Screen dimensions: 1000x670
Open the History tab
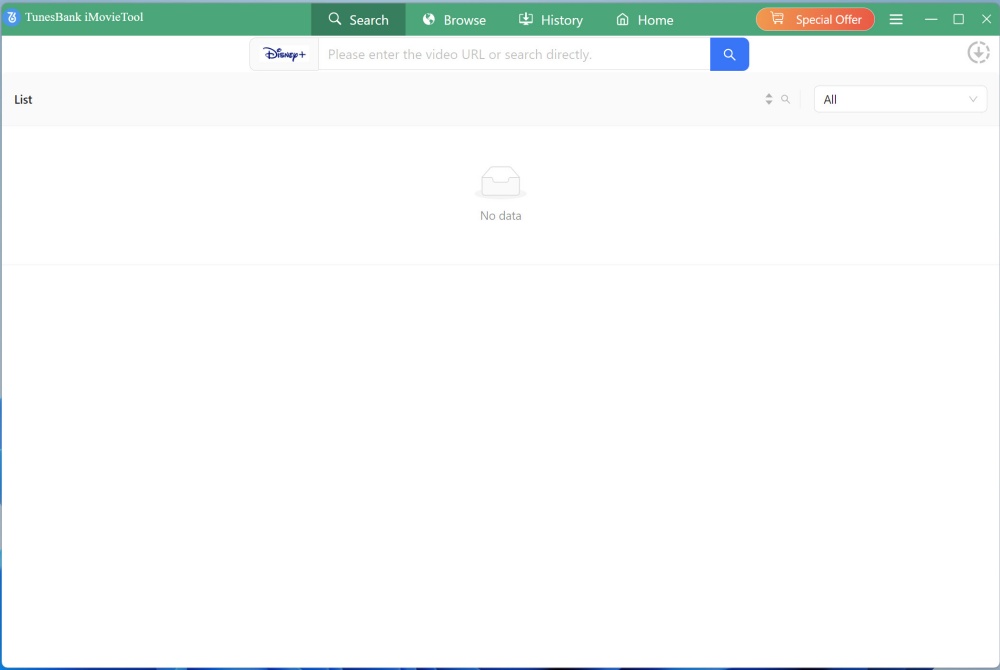(550, 20)
